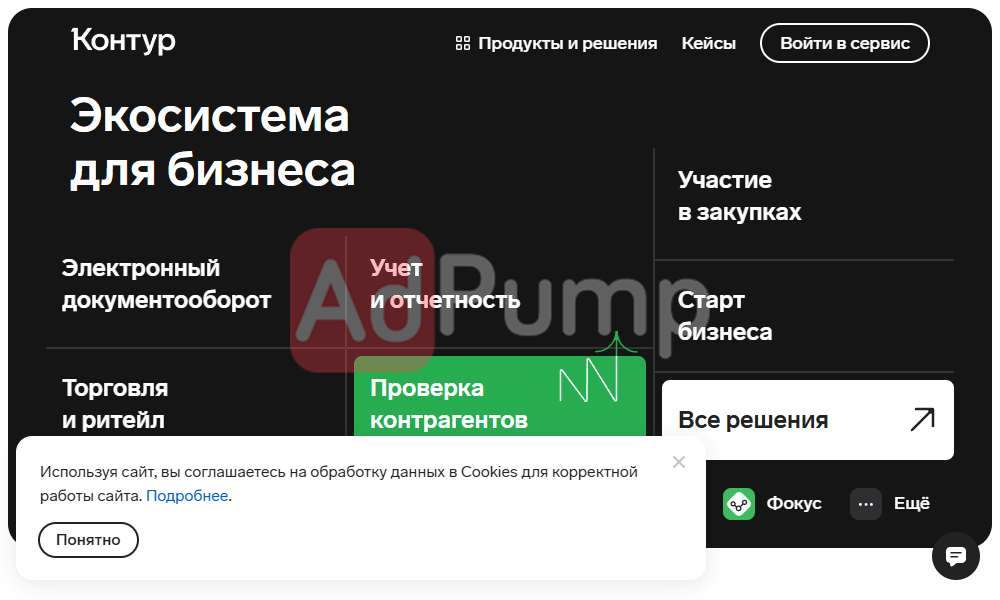The image size is (1000, 600).
Task: Open Участие в закупках section
Action: pyautogui.click(x=740, y=196)
